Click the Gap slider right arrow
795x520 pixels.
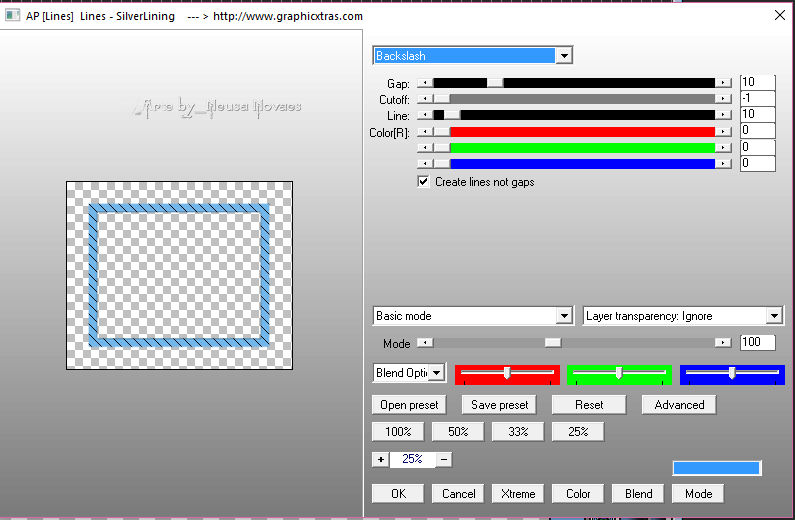(723, 83)
